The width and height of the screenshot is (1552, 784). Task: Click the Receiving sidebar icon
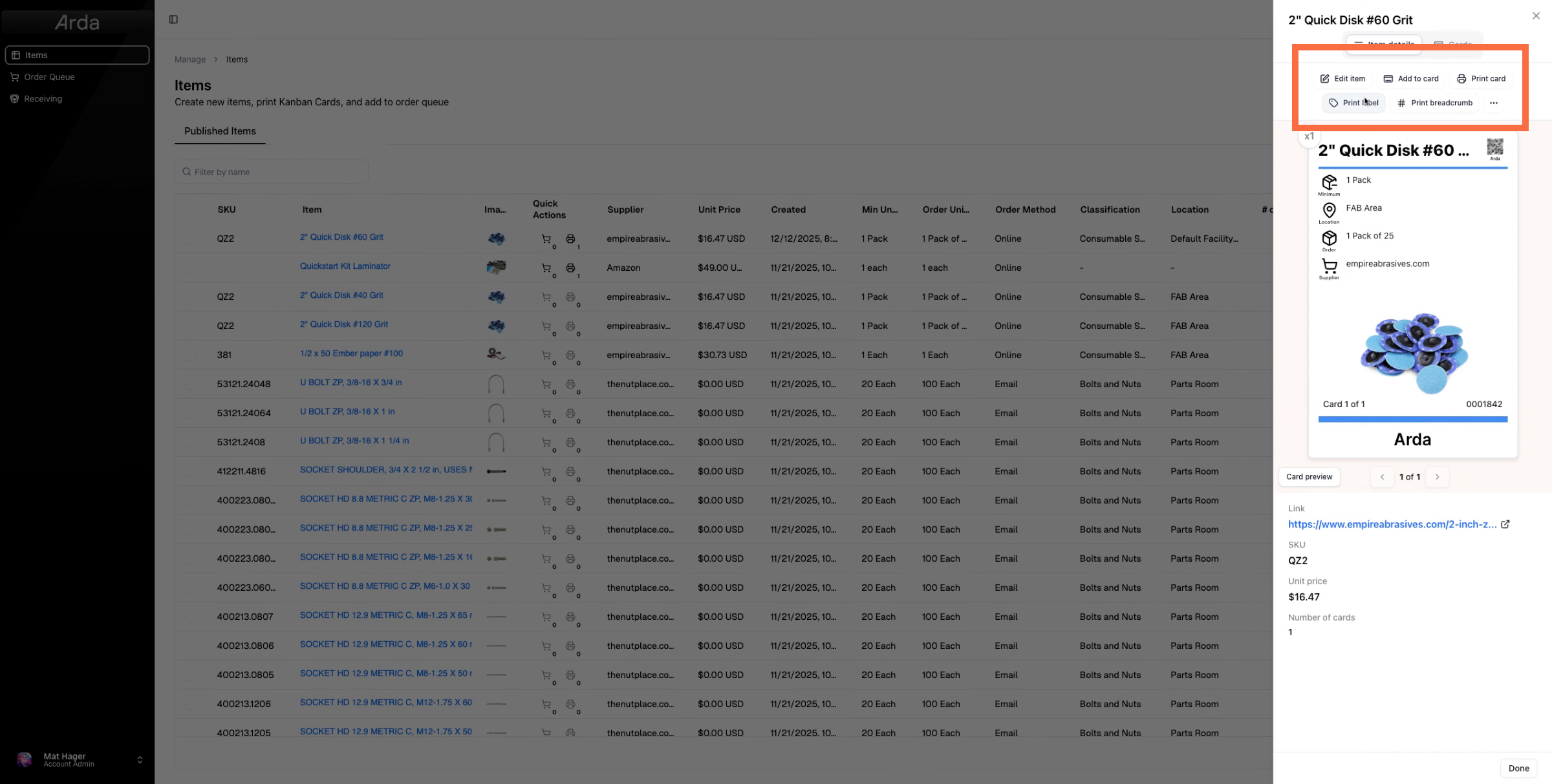(15, 99)
